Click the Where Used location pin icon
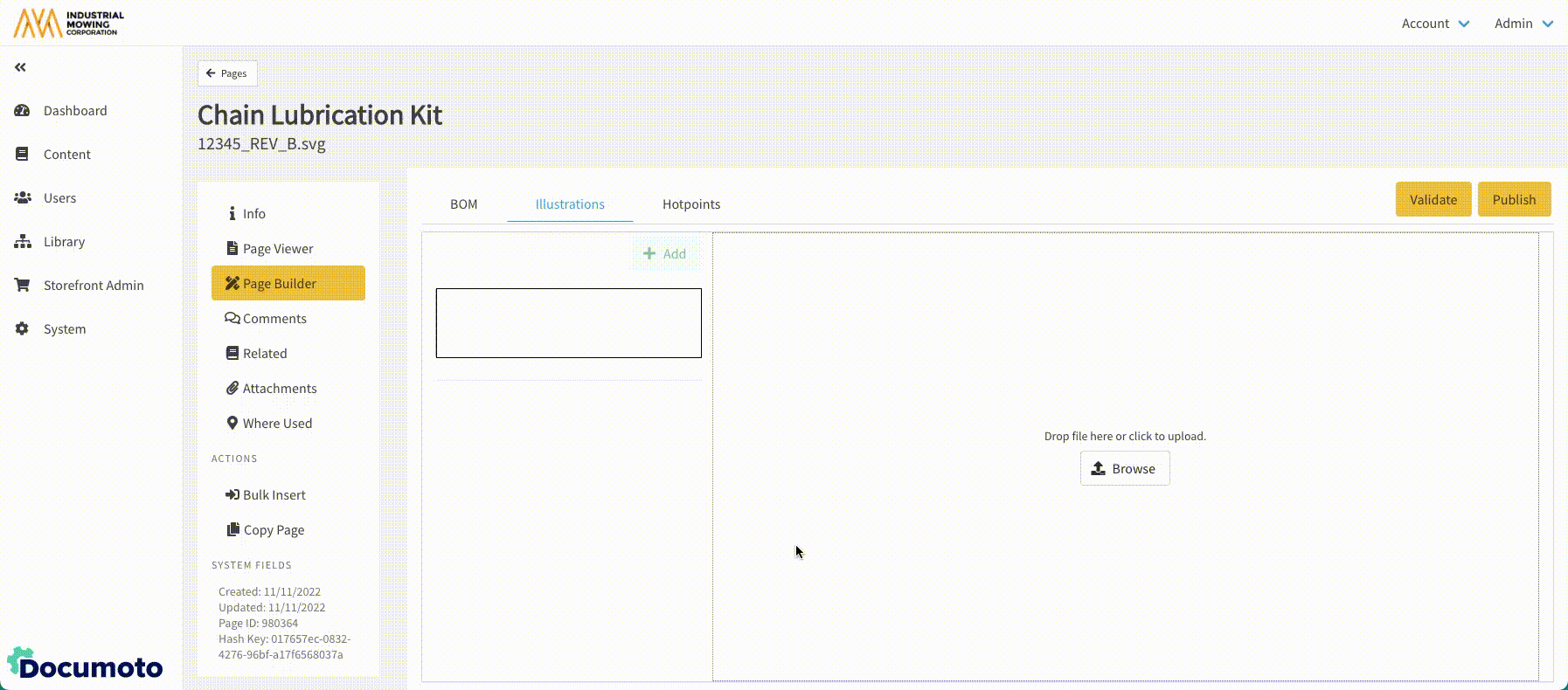 pyautogui.click(x=232, y=424)
